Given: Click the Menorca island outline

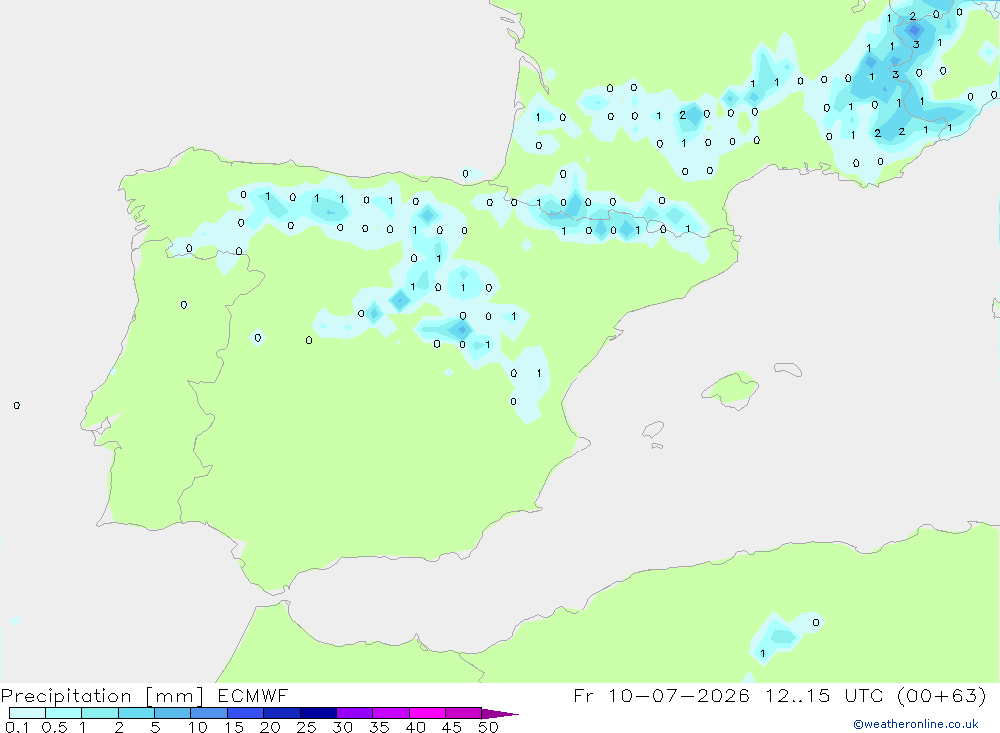Looking at the screenshot, I should [788, 369].
